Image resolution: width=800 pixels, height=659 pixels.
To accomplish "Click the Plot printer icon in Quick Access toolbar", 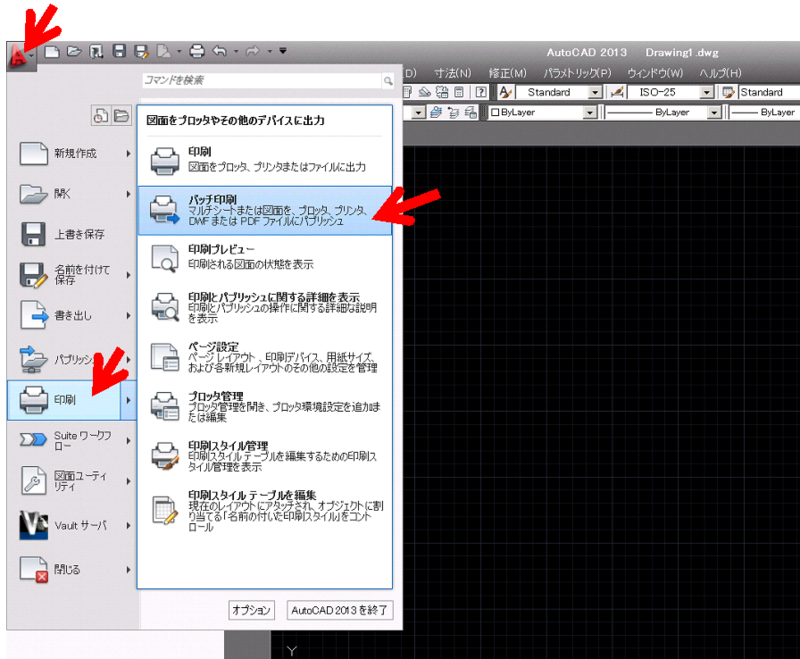I will point(197,51).
